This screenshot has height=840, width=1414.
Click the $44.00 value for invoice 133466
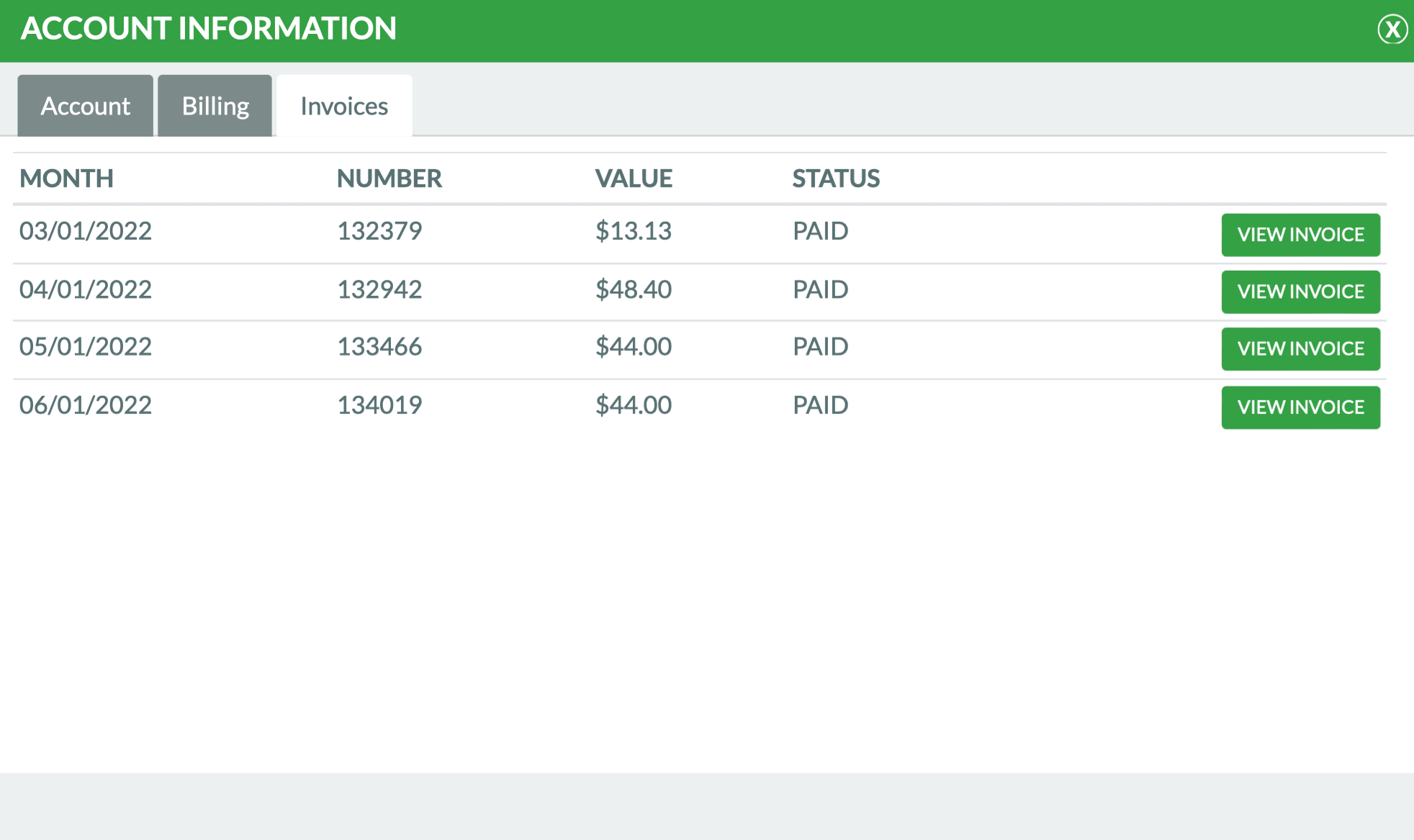634,347
